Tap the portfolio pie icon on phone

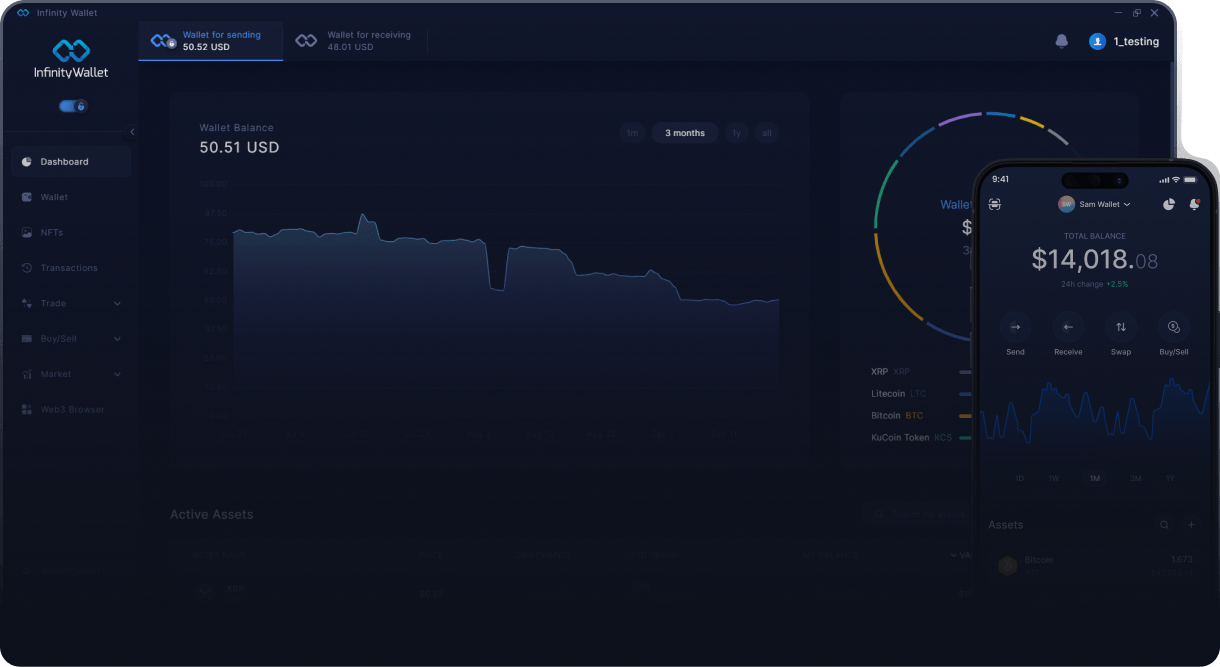click(x=1169, y=204)
